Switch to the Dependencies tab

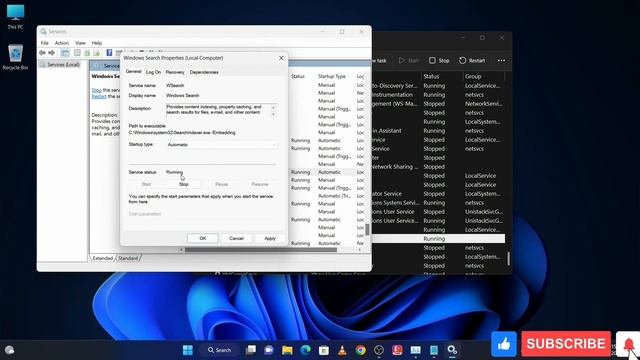click(204, 72)
